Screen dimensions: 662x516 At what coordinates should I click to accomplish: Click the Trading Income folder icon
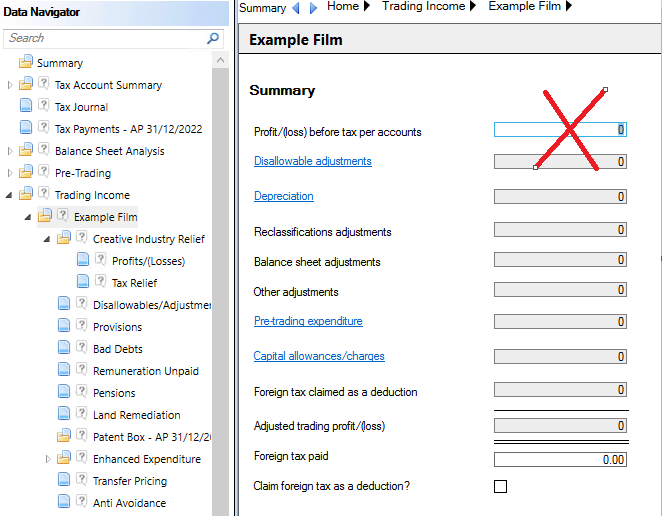[25, 193]
